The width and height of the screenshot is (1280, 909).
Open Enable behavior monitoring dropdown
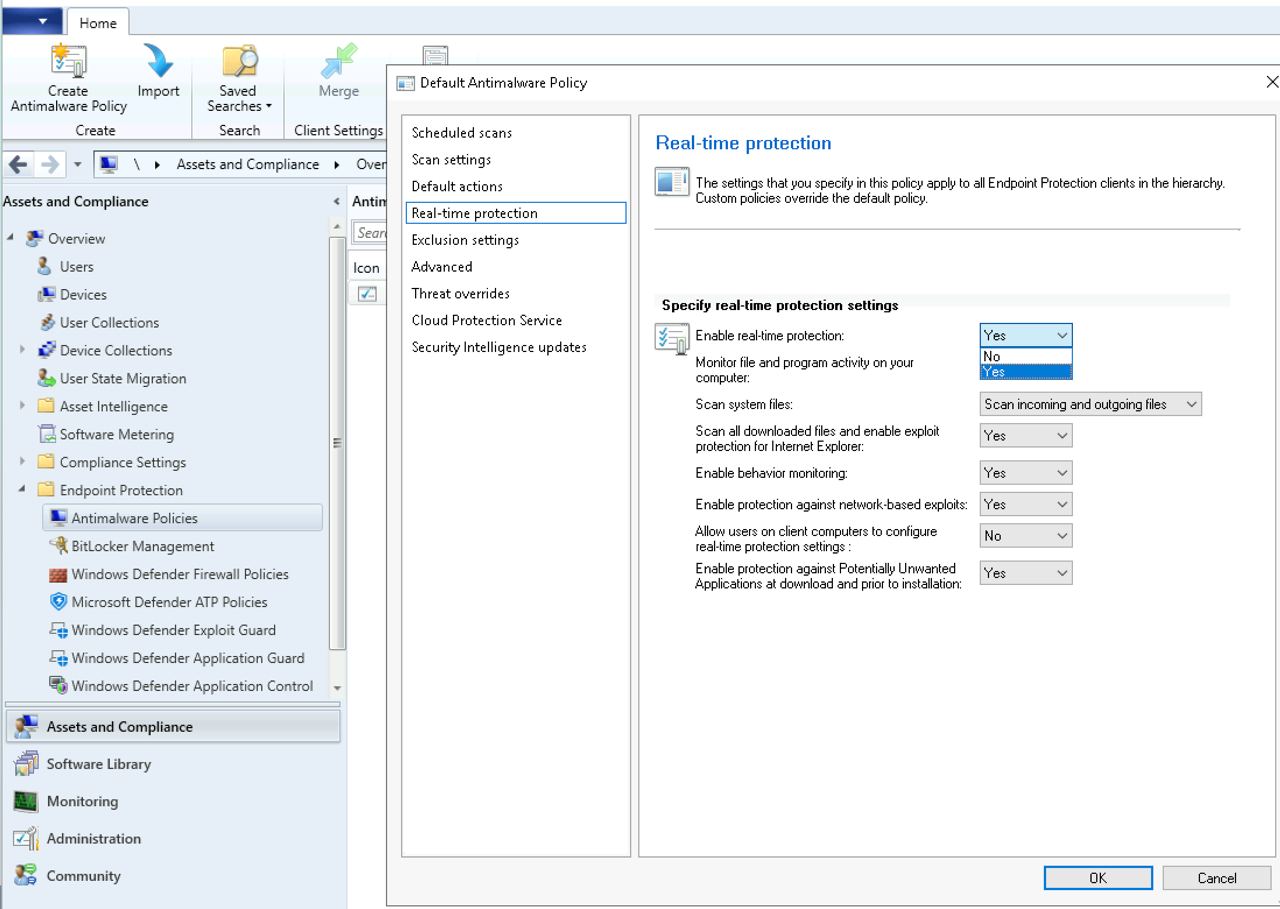click(1026, 472)
